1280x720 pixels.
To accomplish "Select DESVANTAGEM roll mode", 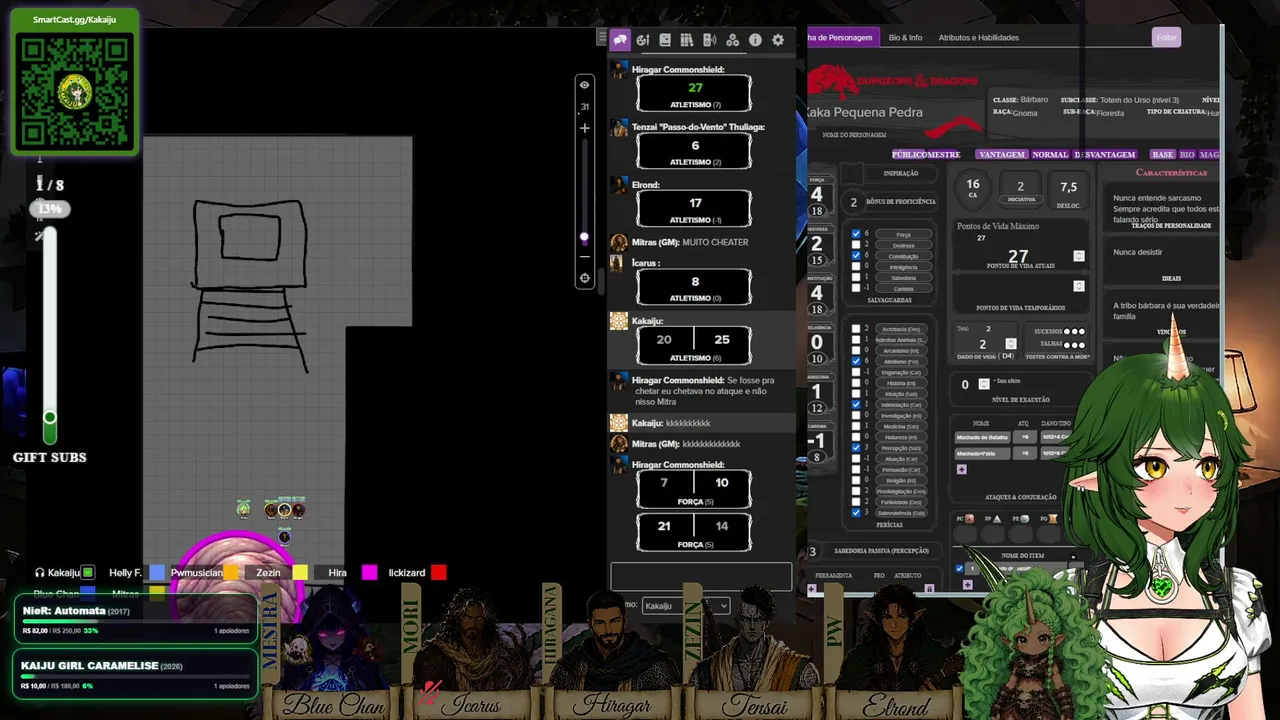I will [1105, 155].
